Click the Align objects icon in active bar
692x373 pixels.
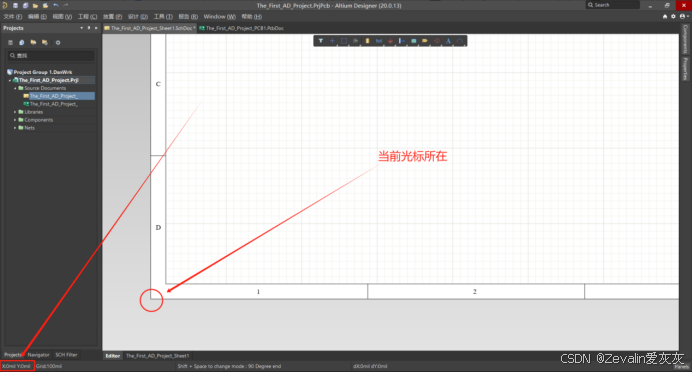355,41
